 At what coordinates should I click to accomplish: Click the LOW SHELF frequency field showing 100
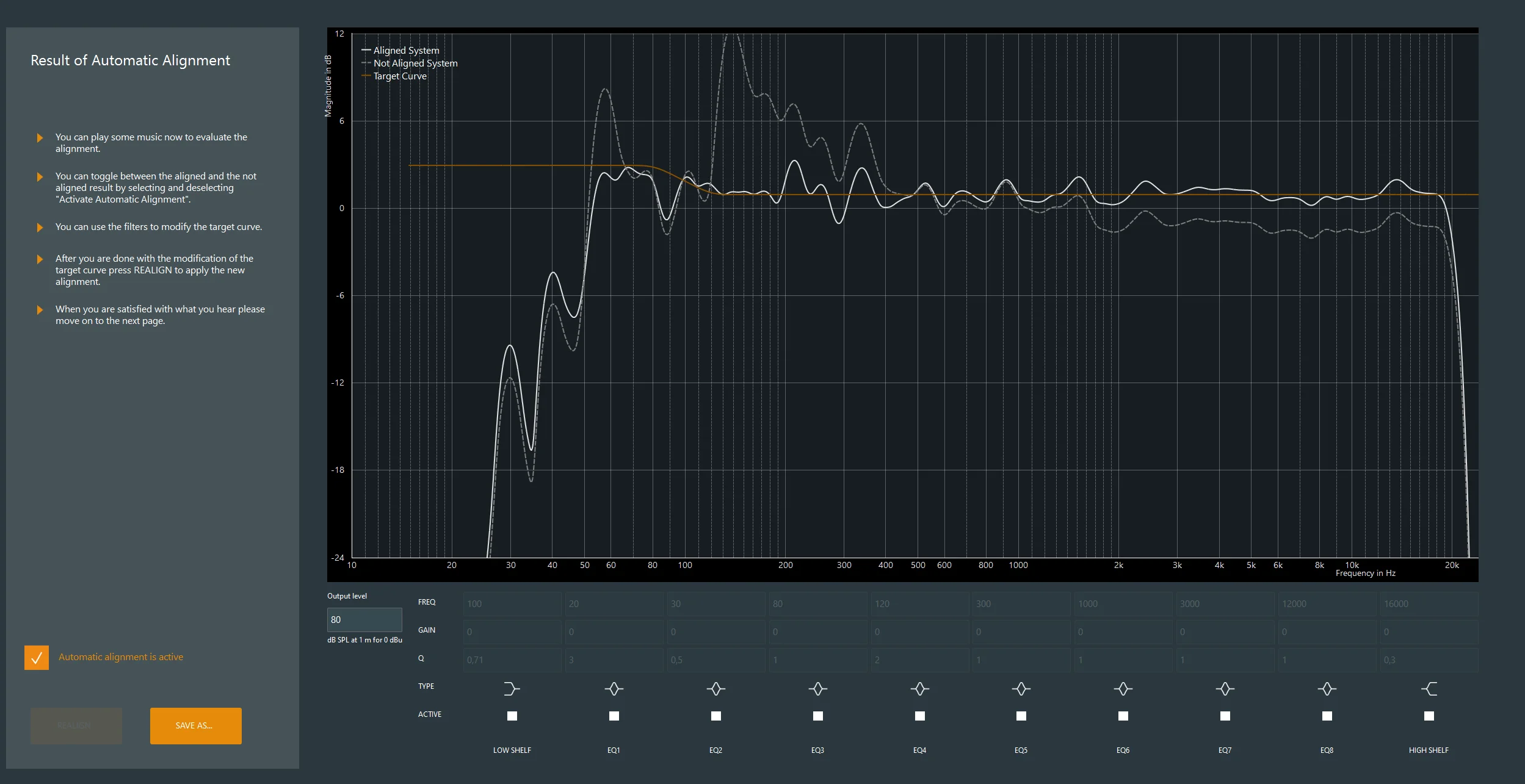pos(512,603)
